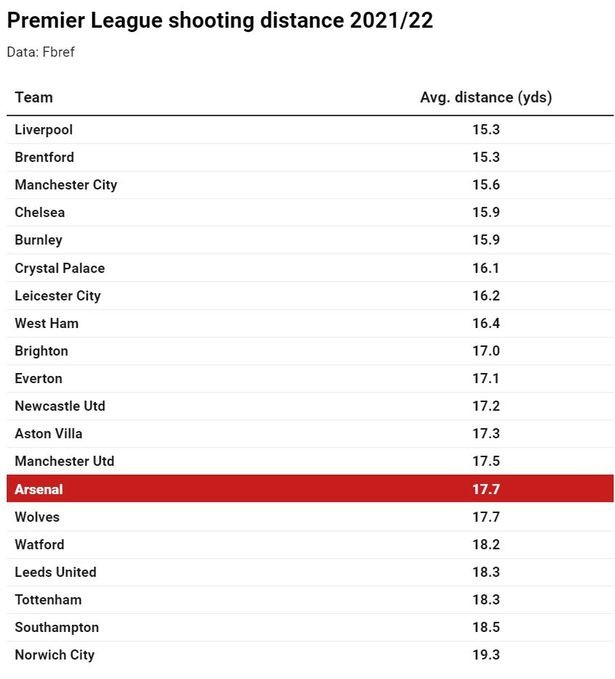Select the Leeds United row label
The height and width of the screenshot is (679, 615).
pyautogui.click(x=55, y=572)
